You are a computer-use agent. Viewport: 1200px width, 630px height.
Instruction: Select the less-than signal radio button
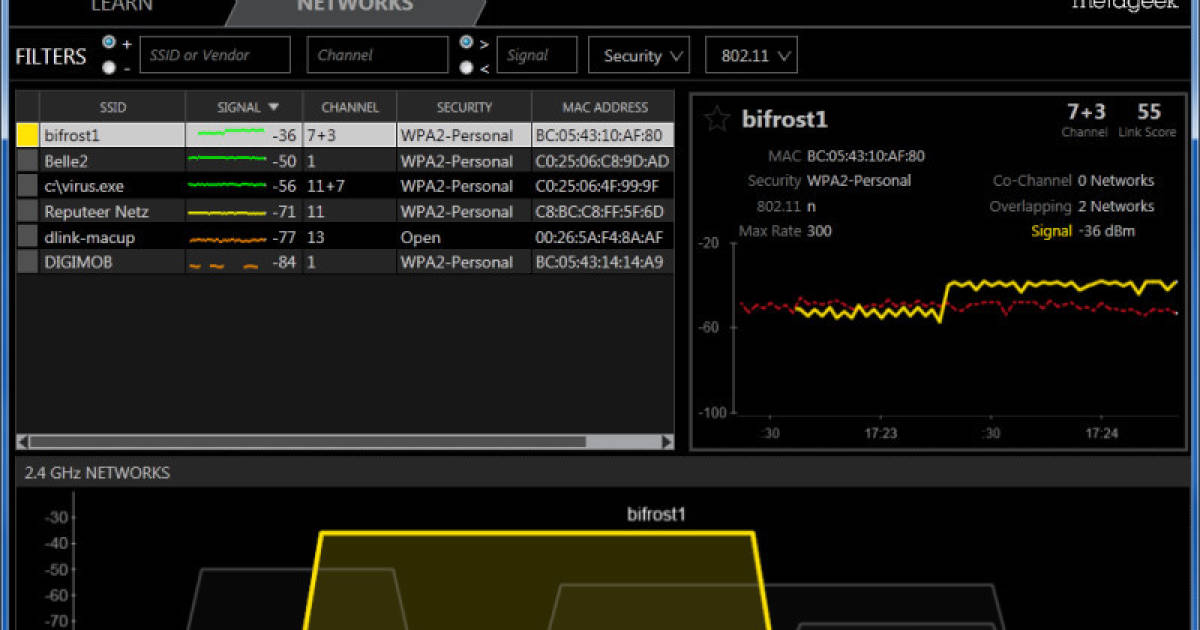466,68
